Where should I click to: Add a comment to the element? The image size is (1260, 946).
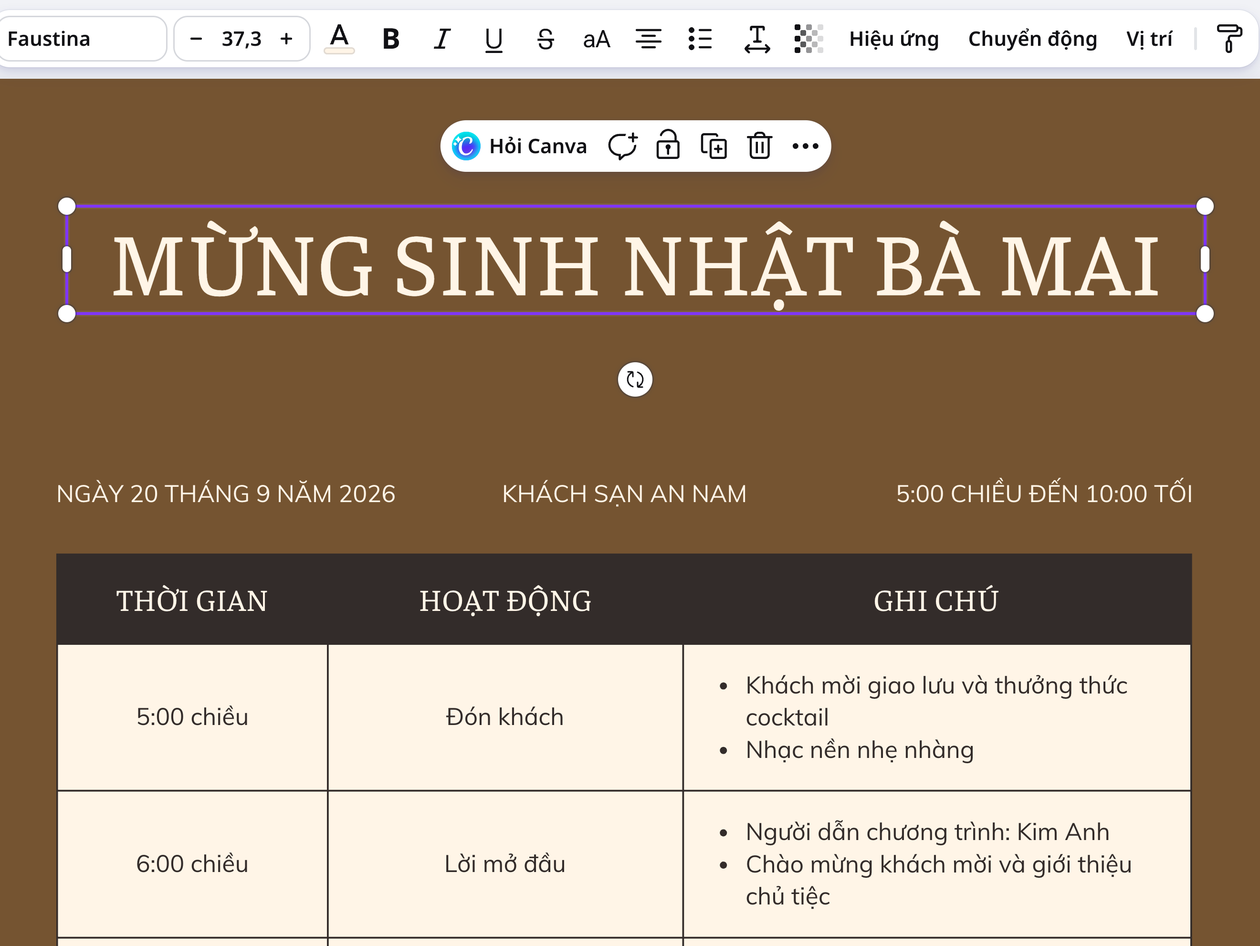click(x=623, y=146)
